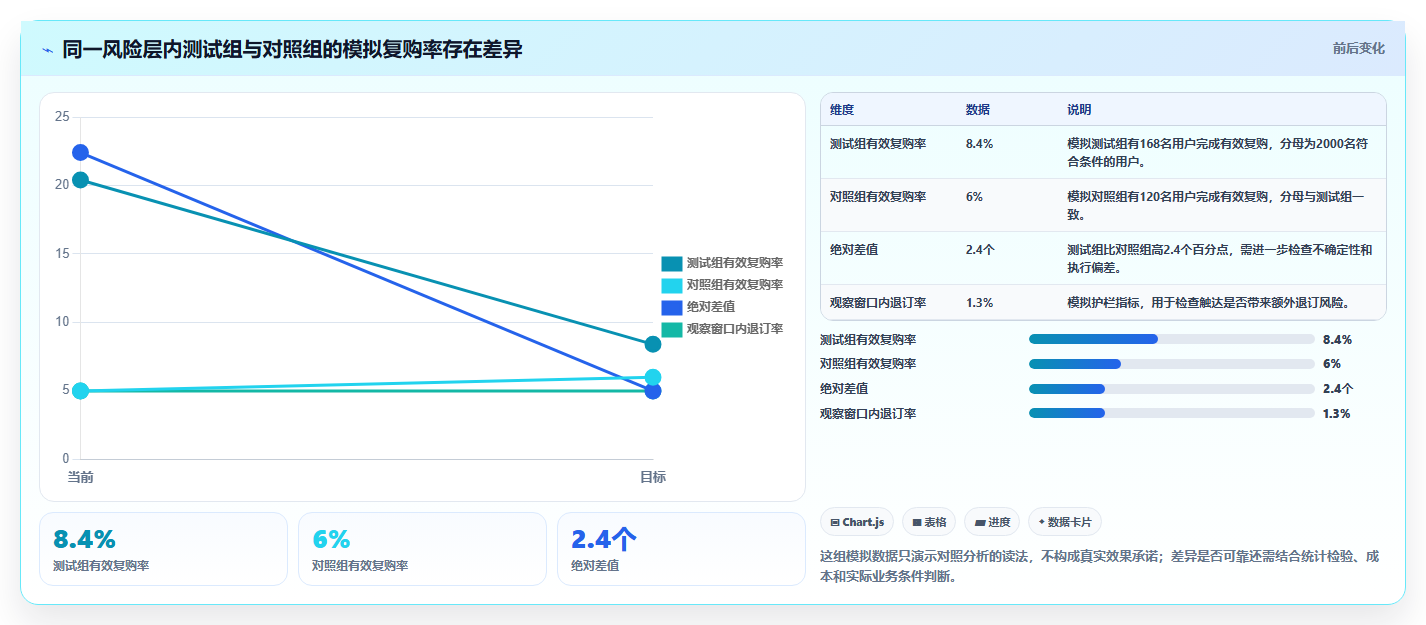Click the disclaimer text starting 这组模拟数据
Screen dimensions: 1426x625
(x=1099, y=566)
